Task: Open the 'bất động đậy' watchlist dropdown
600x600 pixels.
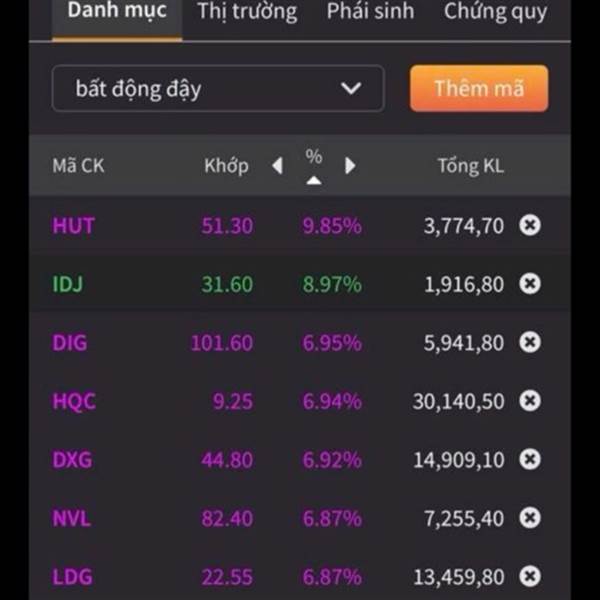Action: click(218, 88)
